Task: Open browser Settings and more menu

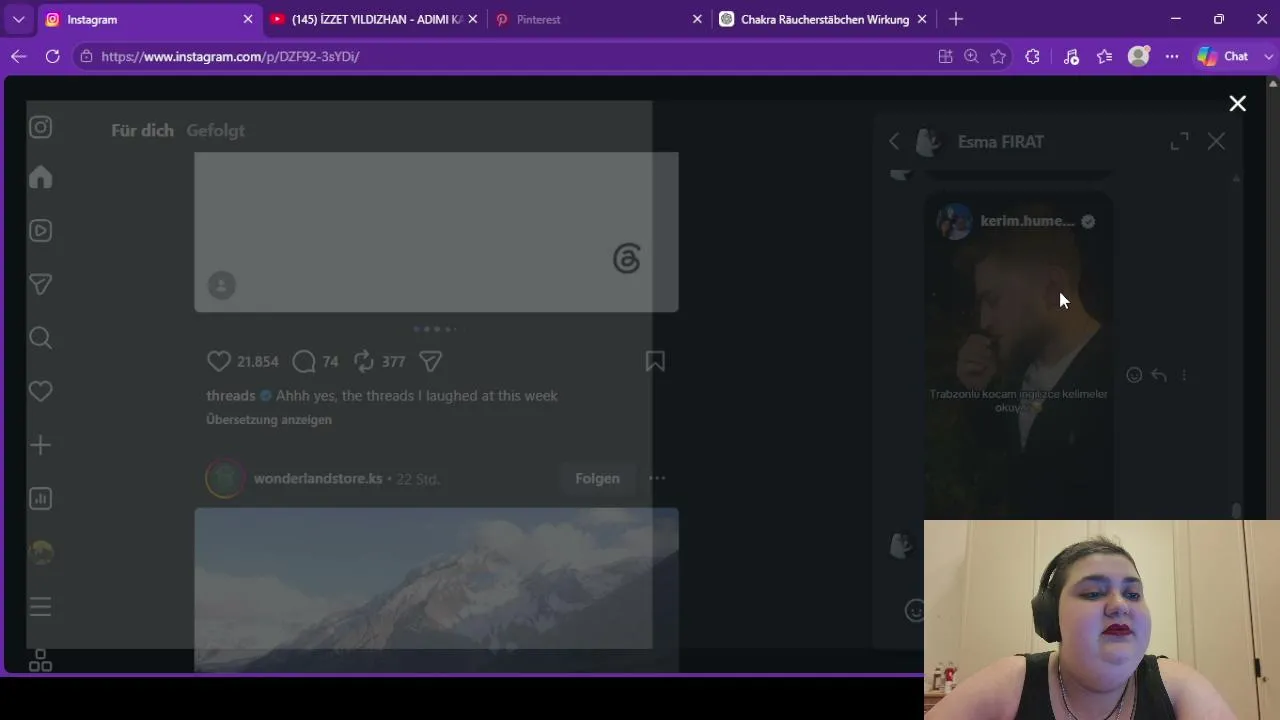Action: point(1172,57)
